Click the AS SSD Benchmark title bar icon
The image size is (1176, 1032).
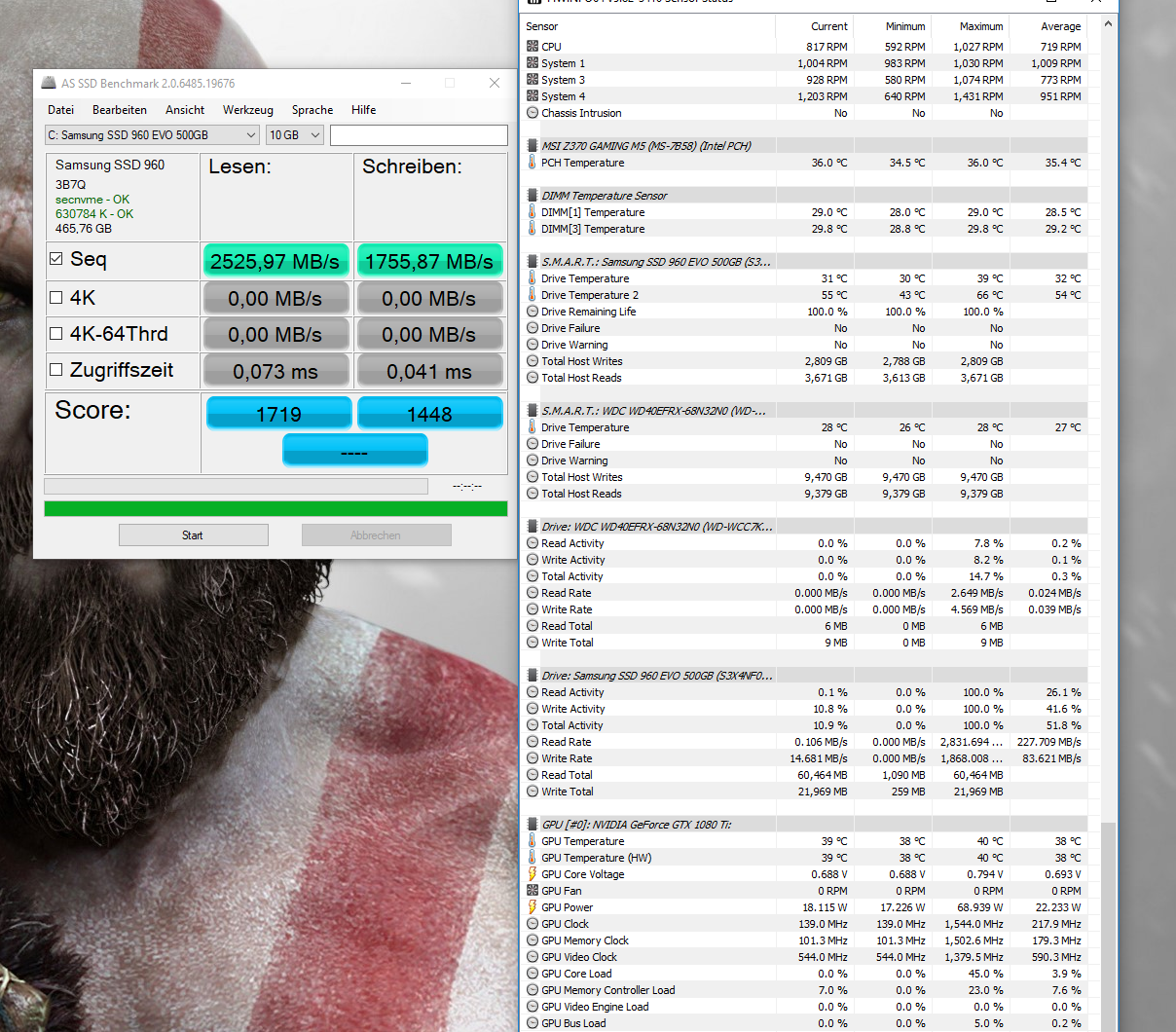pos(49,83)
